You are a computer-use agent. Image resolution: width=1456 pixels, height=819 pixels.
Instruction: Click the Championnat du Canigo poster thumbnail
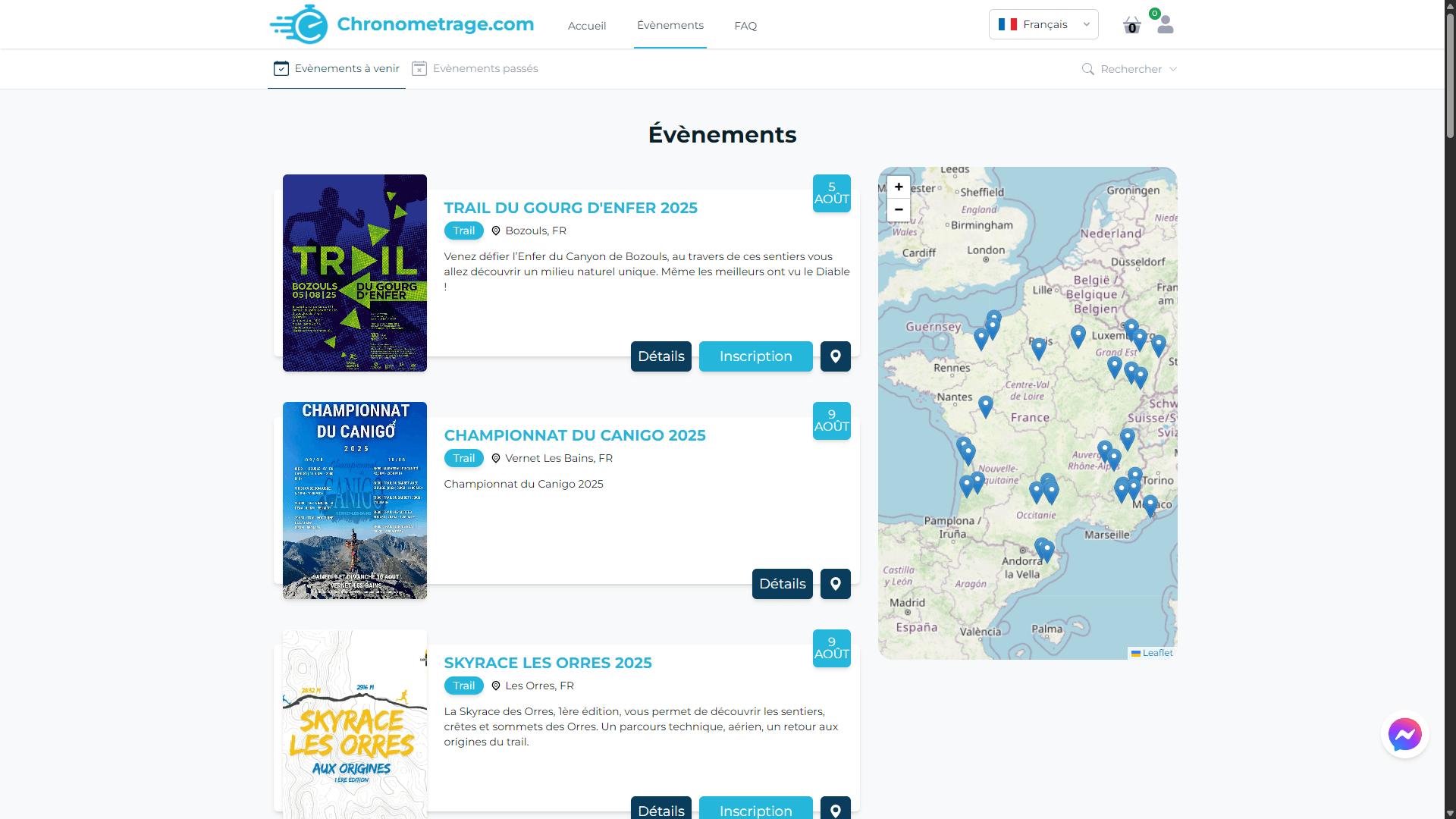[x=354, y=500]
